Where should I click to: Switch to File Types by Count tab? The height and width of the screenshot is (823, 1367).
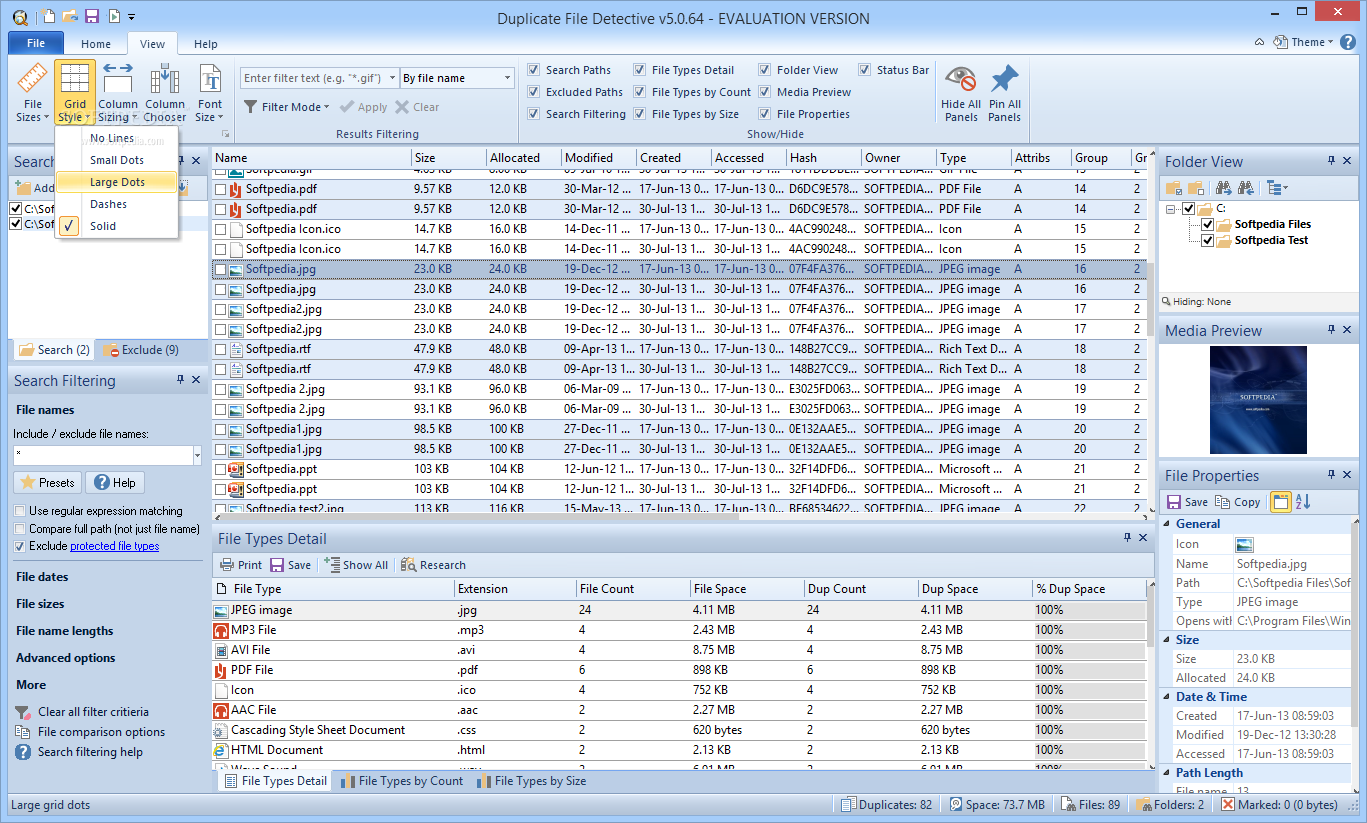click(401, 781)
